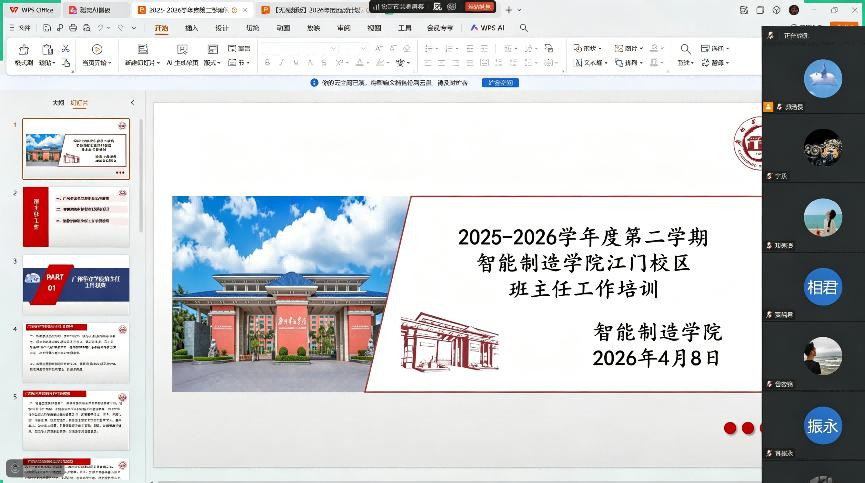Toggle strikethrough text formatting
The image size is (865, 483).
coord(325,63)
